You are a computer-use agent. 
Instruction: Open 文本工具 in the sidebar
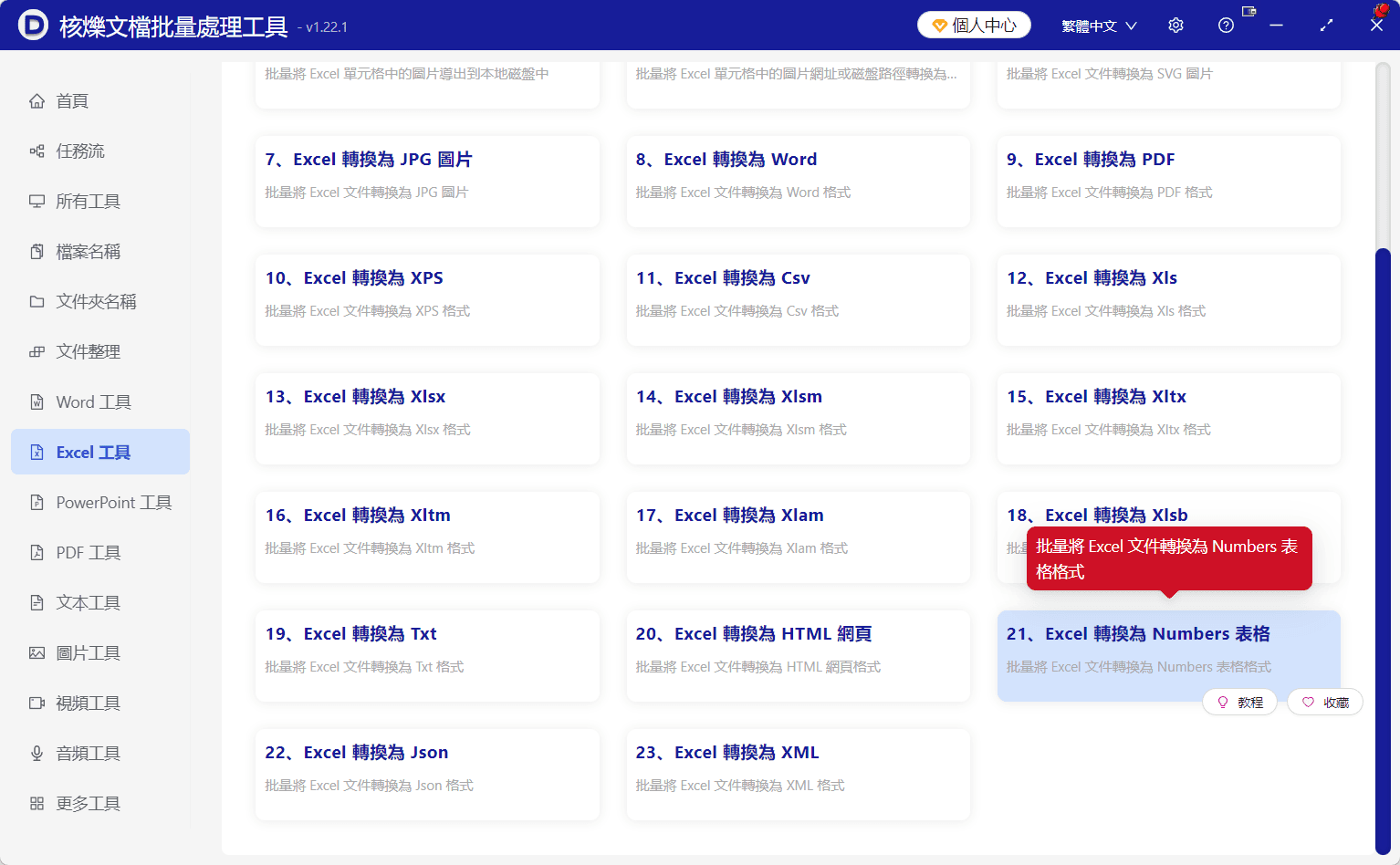click(100, 603)
